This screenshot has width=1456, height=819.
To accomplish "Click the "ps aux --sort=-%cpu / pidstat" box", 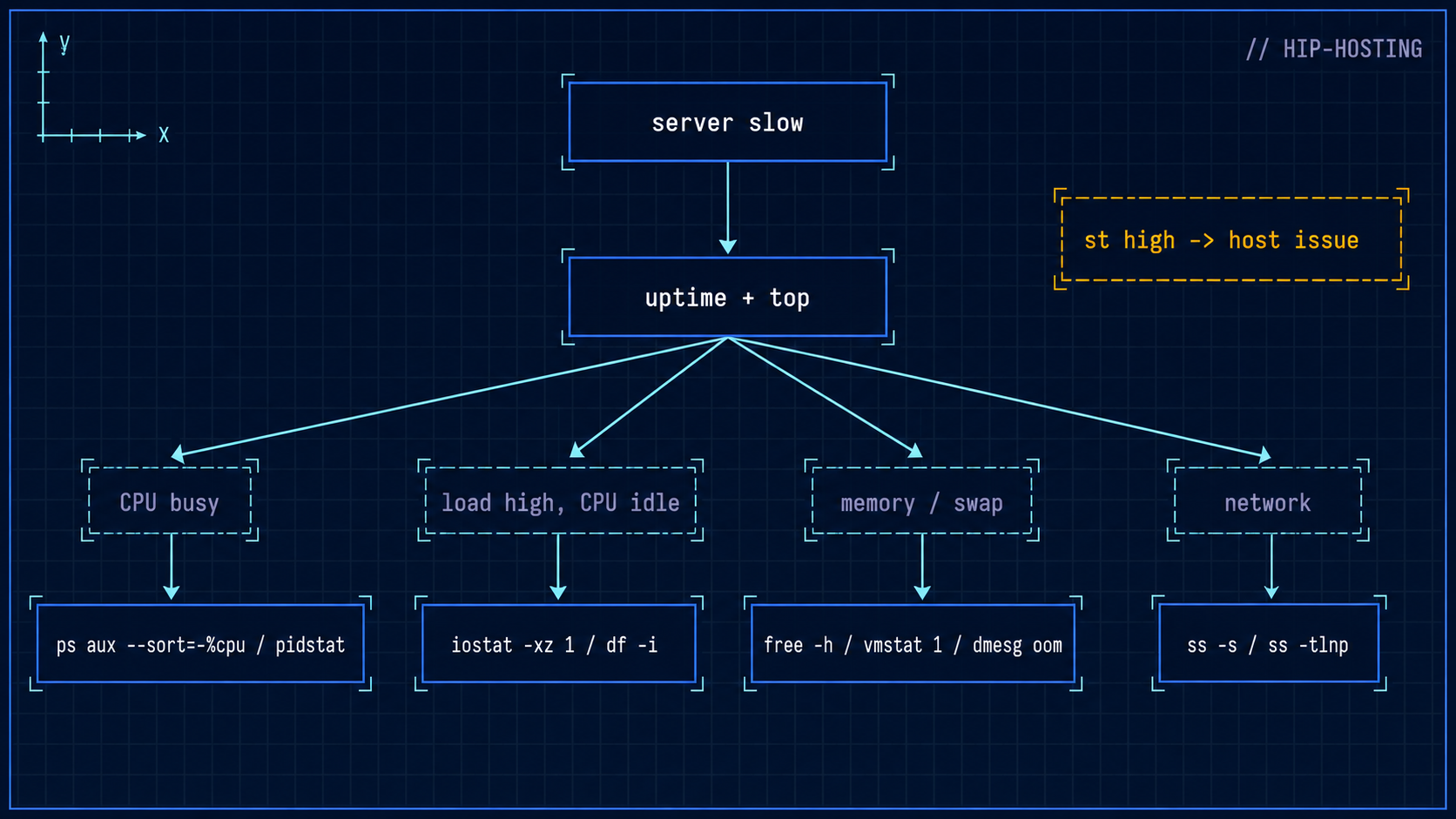I will [200, 644].
